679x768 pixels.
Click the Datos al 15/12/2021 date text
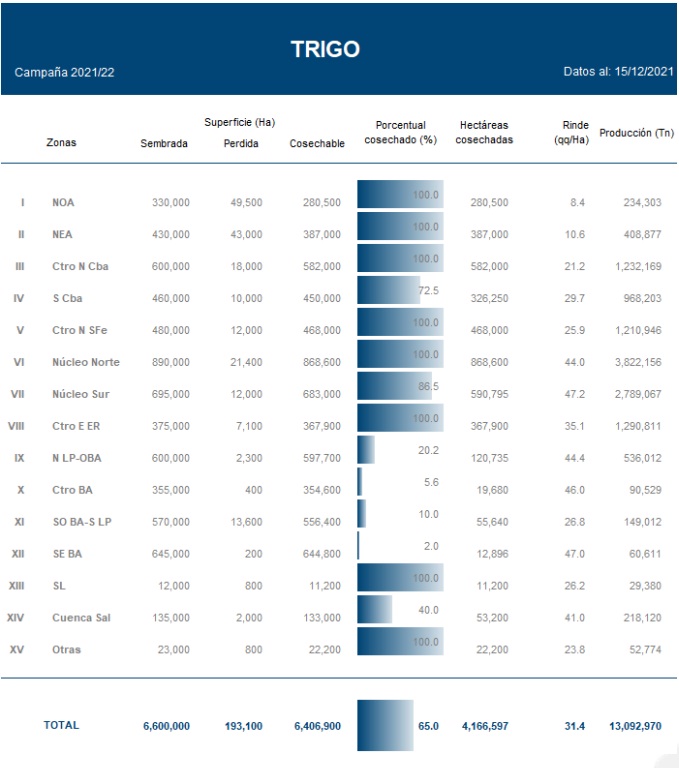[x=618, y=73]
